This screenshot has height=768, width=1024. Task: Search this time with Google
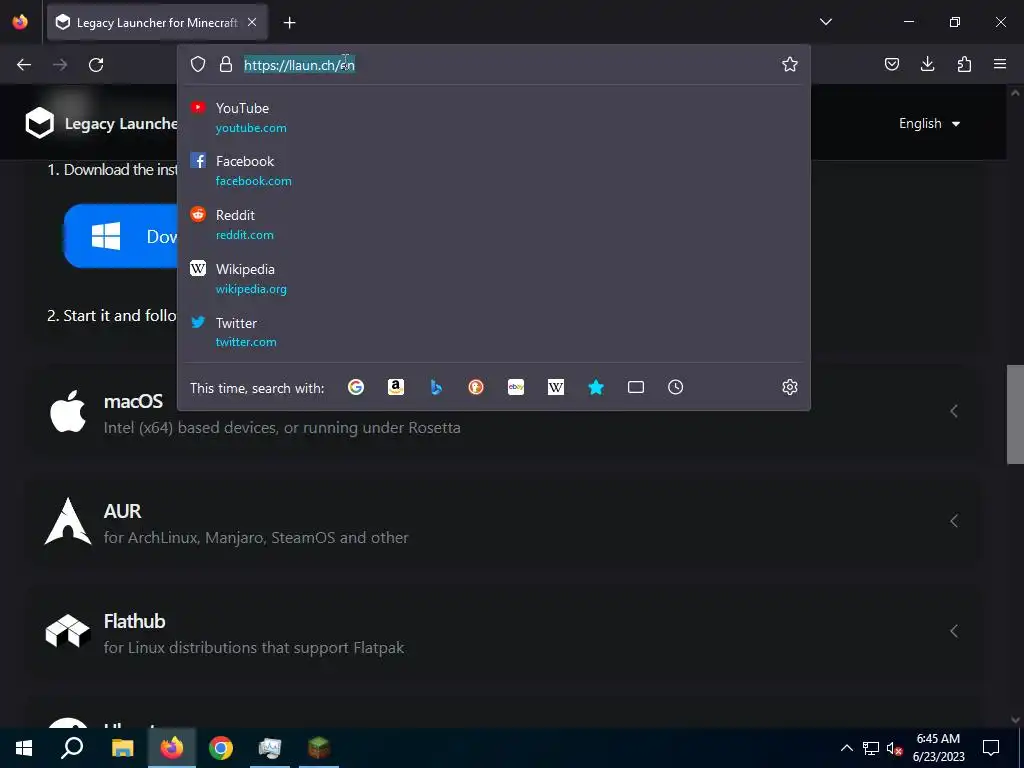tap(356, 387)
